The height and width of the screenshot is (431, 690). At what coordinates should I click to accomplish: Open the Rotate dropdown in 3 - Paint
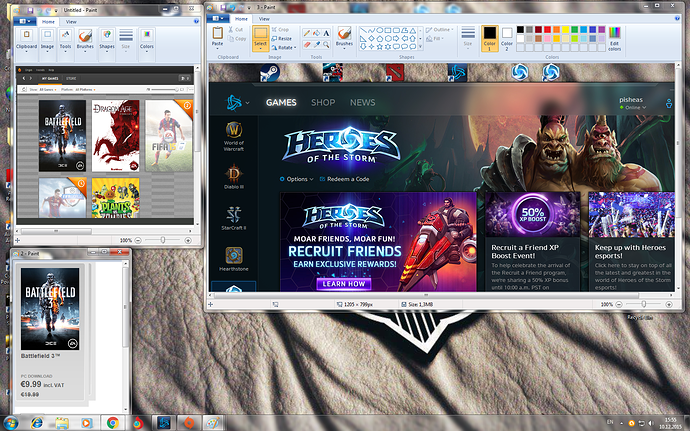tap(284, 47)
